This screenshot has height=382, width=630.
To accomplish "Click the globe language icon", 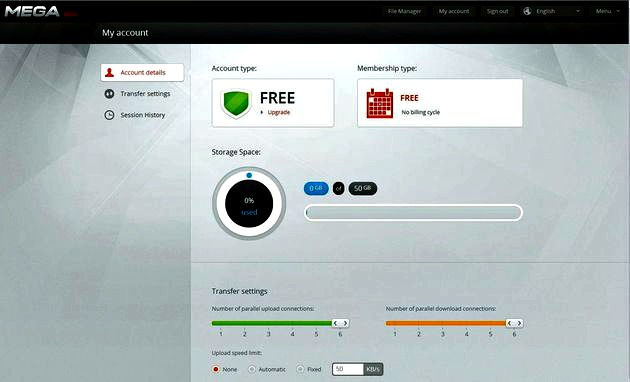I will tap(527, 11).
